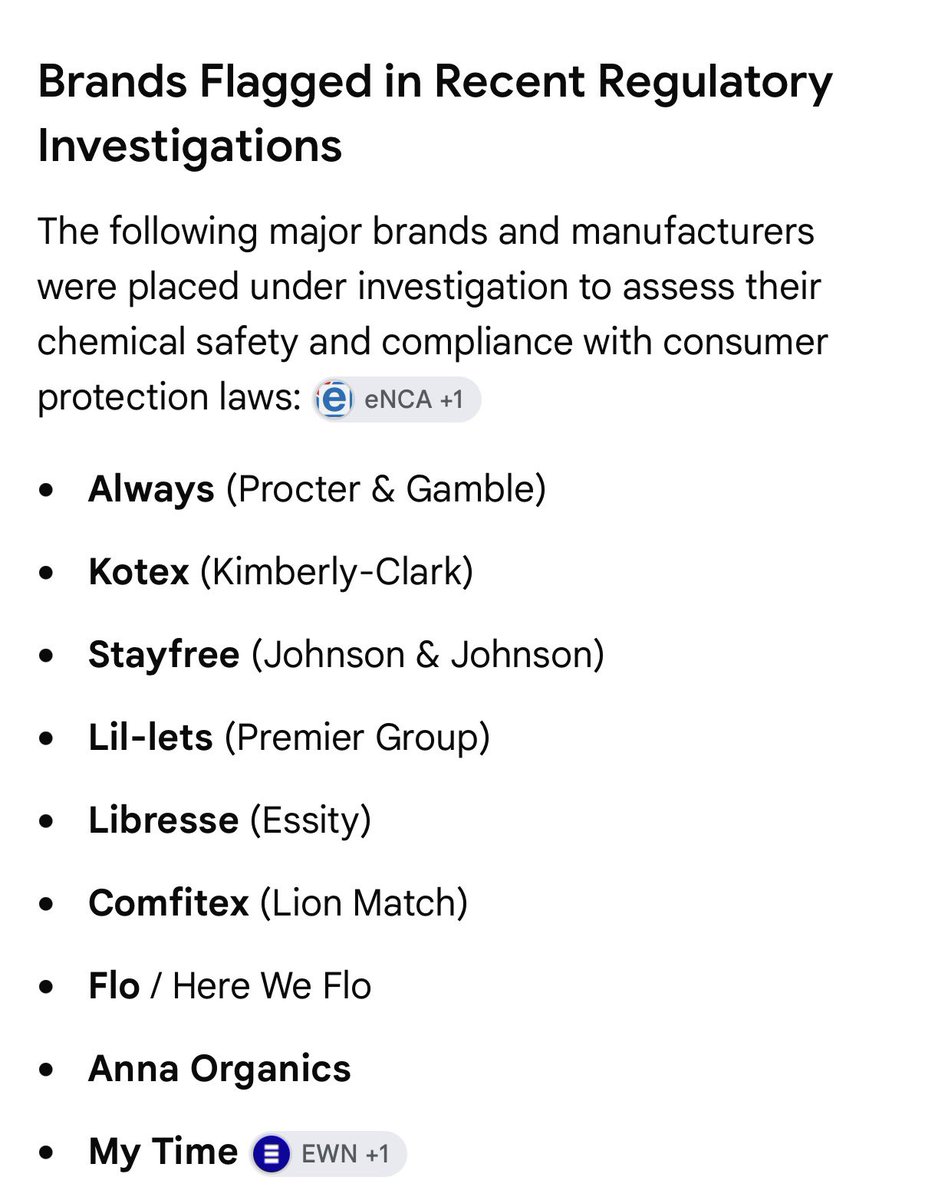Open the EWN +1 source chip
The height and width of the screenshot is (1200, 925).
328,1153
